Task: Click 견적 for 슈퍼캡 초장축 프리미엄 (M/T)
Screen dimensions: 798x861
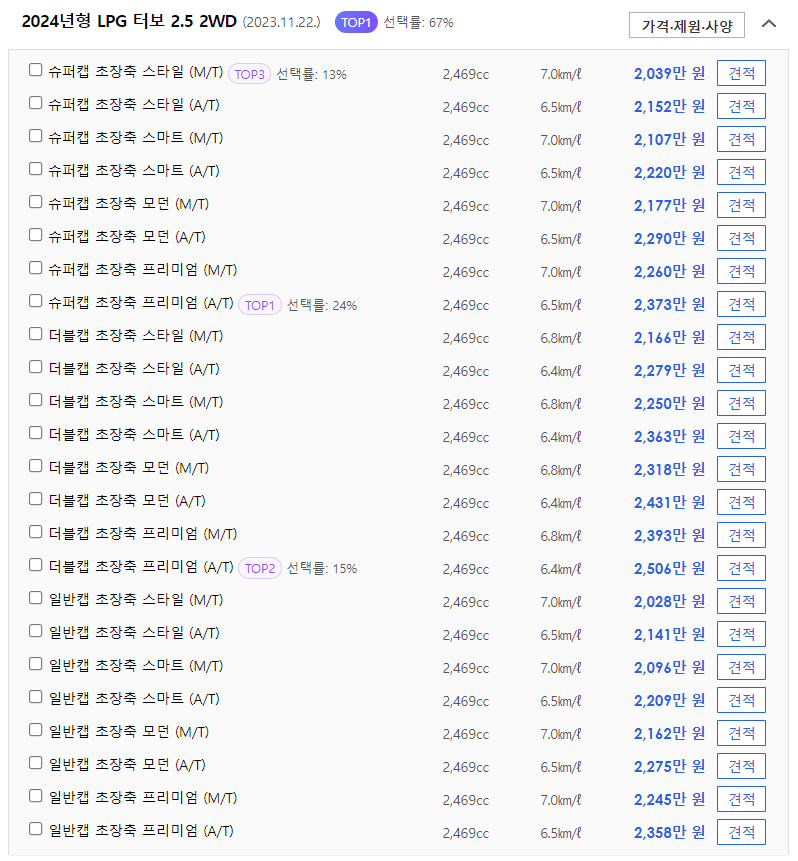Action: point(741,271)
